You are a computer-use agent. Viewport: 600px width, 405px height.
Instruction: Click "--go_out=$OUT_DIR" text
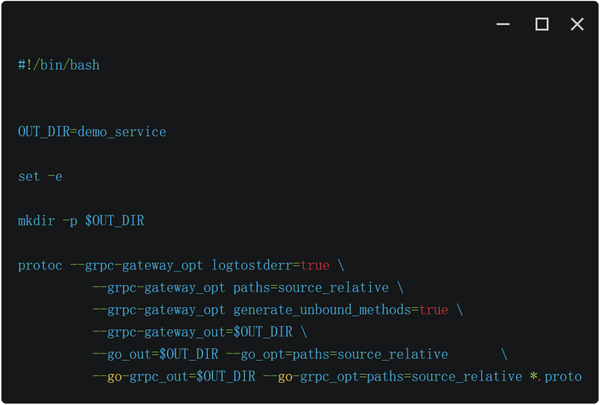click(x=155, y=354)
